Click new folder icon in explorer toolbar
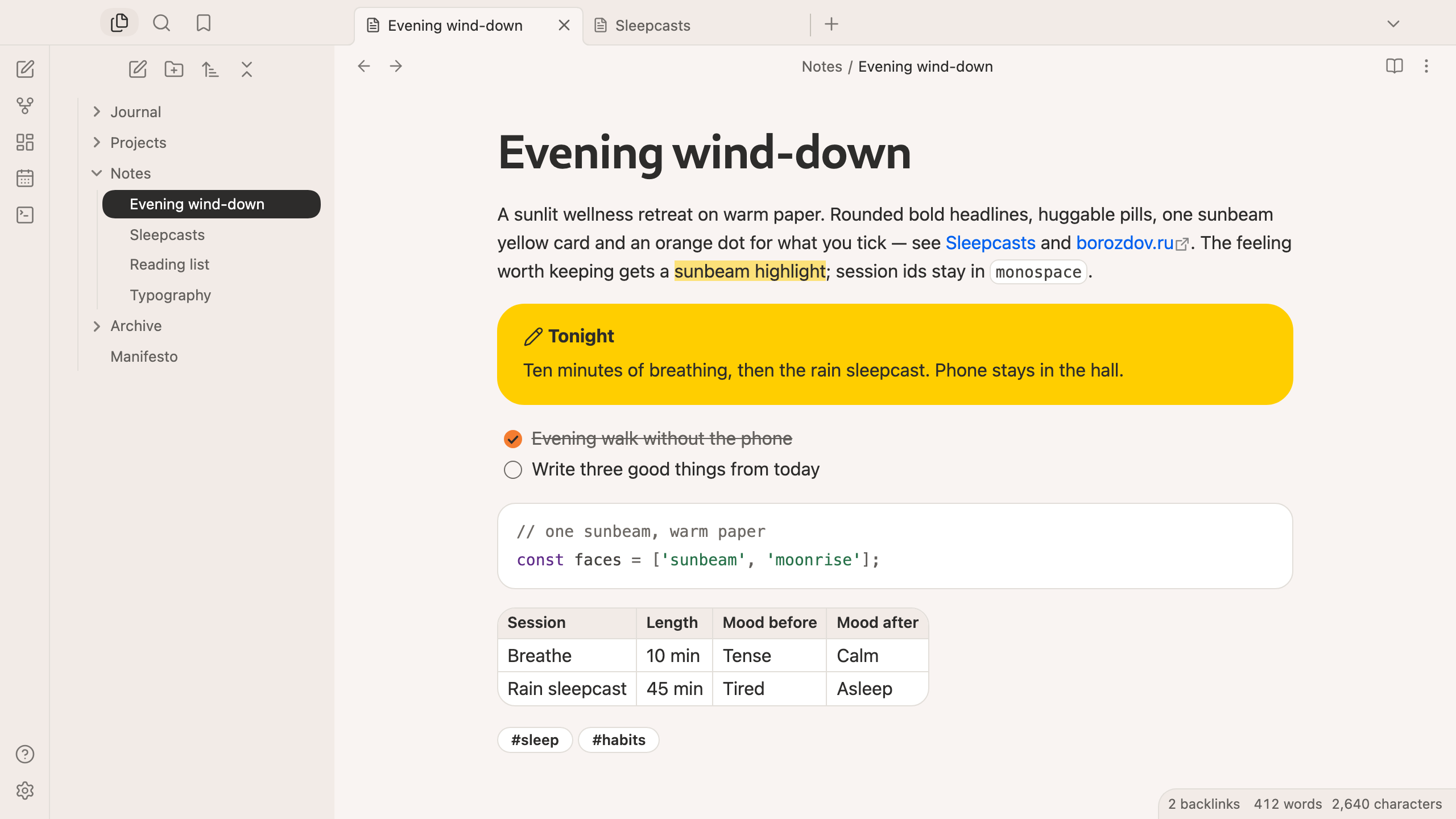This screenshot has height=819, width=1456. [x=174, y=69]
